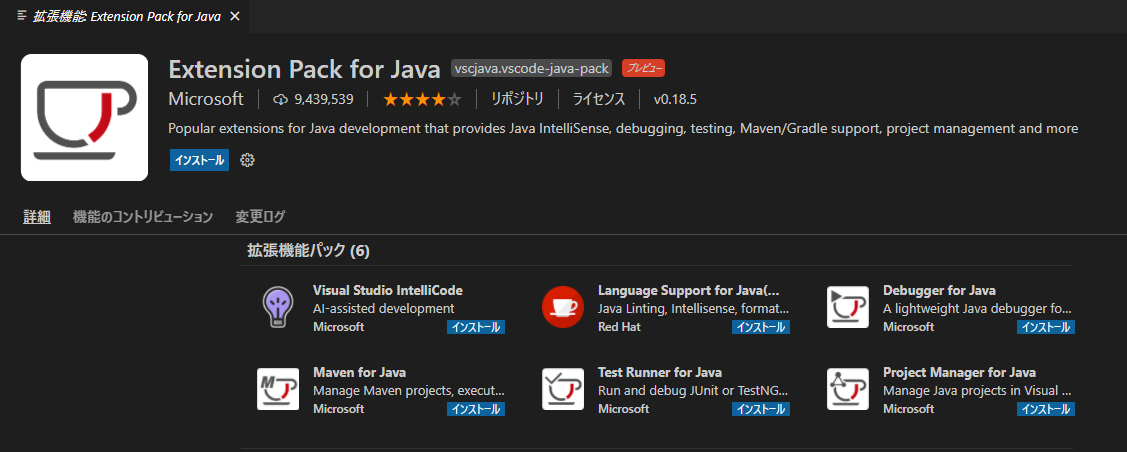Open the Test Runner for Java title
This screenshot has width=1127, height=452.
660,372
